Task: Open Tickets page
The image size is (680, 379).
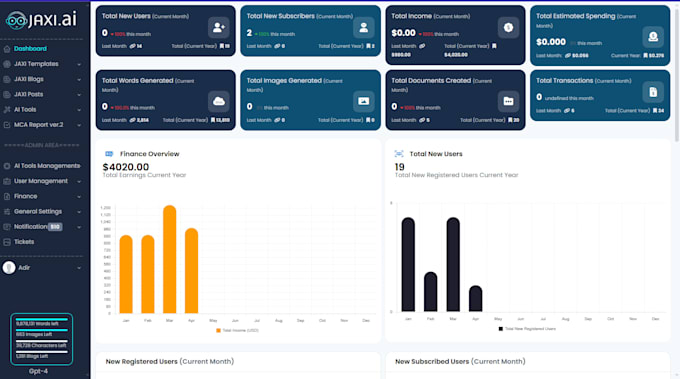Action: 24,242
